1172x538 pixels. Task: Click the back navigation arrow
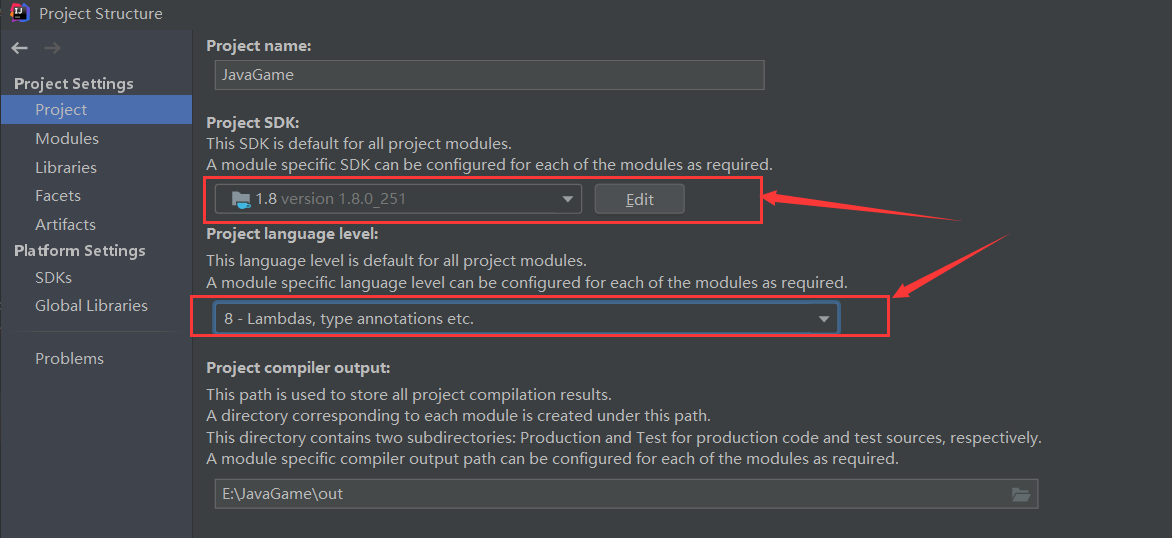[19, 49]
